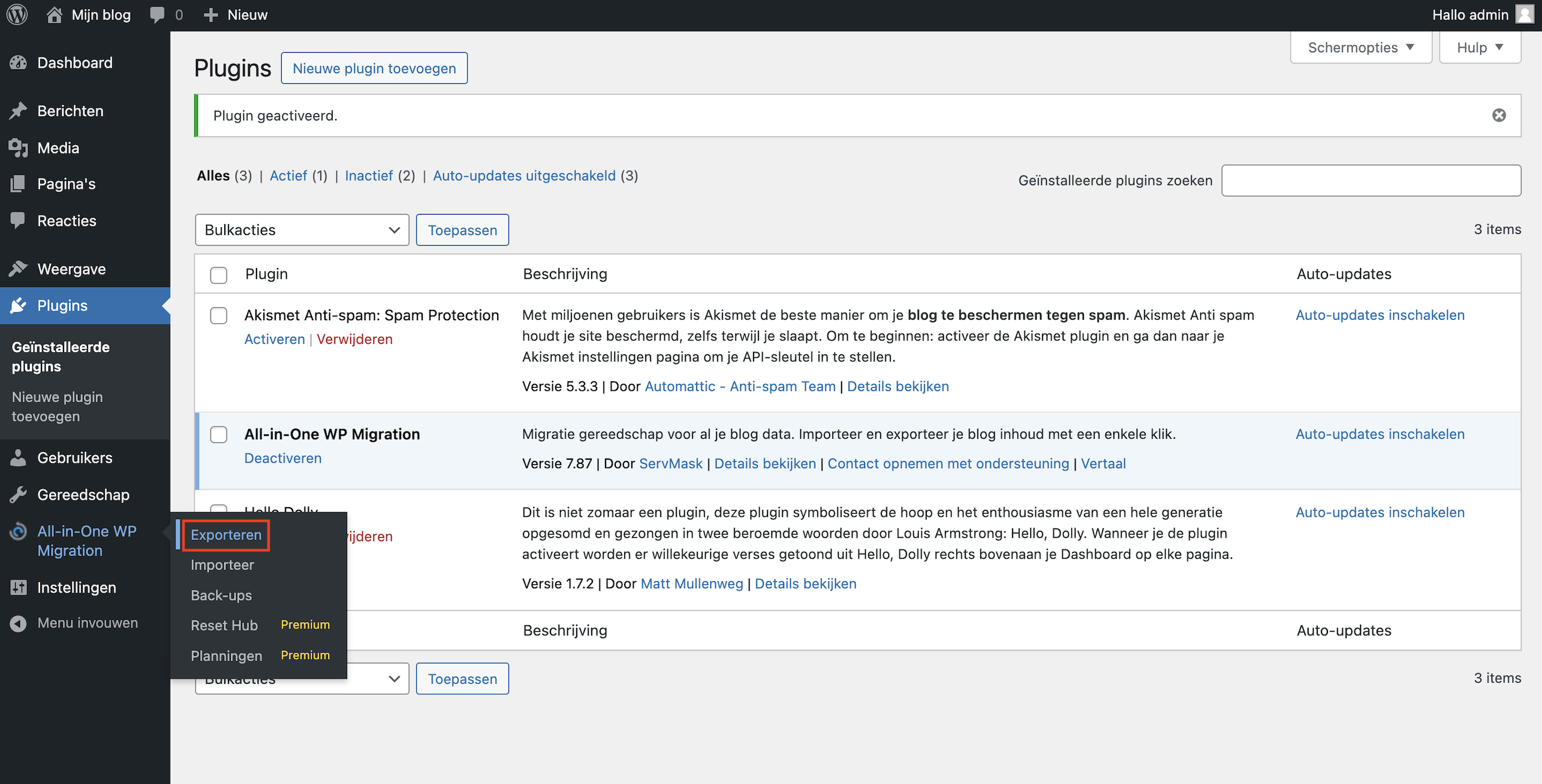Image resolution: width=1542 pixels, height=784 pixels.
Task: Click the Gebruikers user icon
Action: [19, 457]
